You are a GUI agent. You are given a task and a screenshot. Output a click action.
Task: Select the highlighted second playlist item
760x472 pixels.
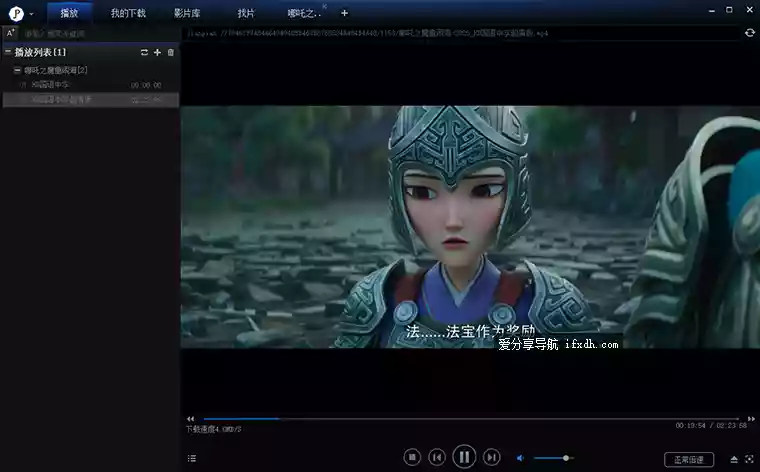(91, 100)
